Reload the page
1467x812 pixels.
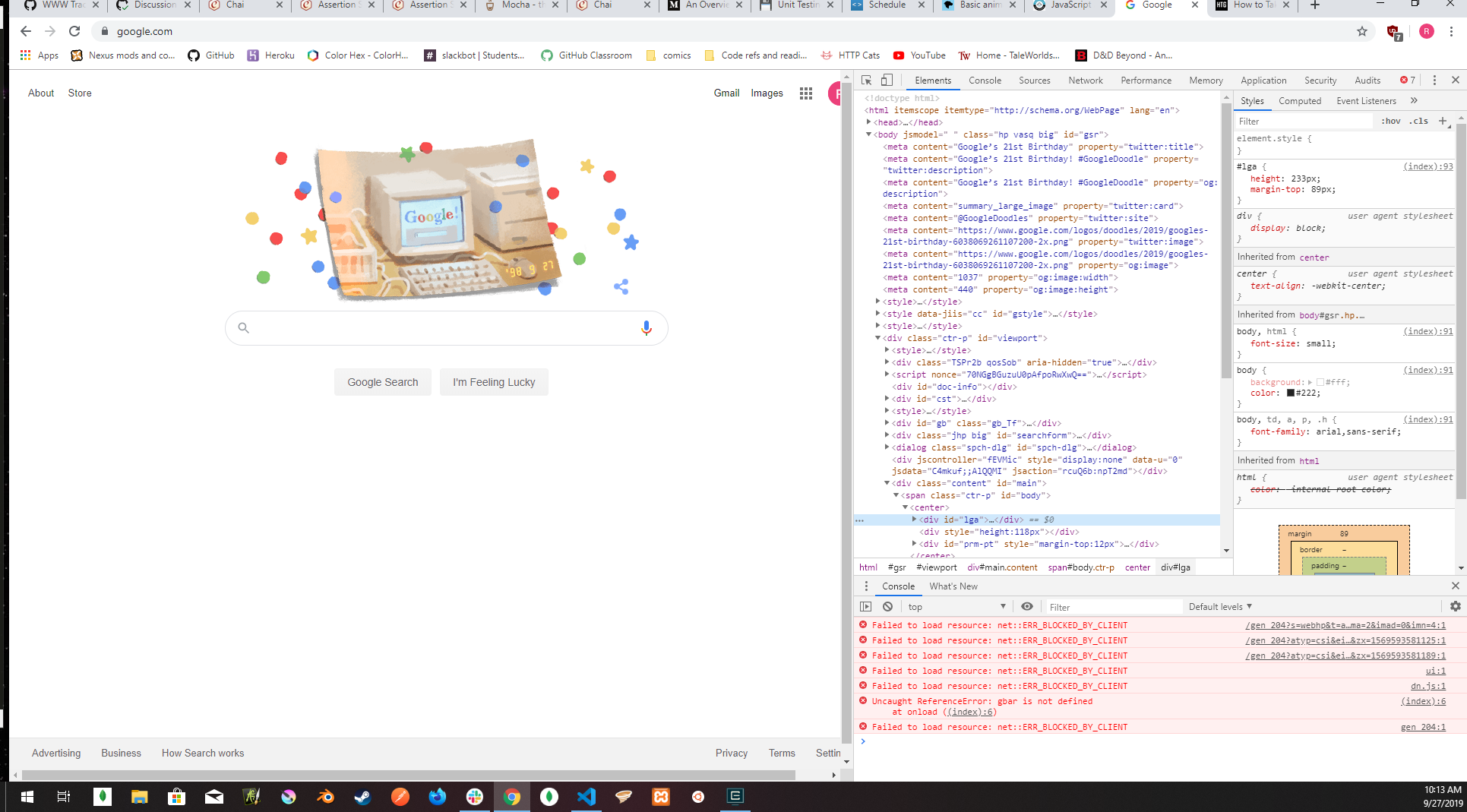(74, 31)
